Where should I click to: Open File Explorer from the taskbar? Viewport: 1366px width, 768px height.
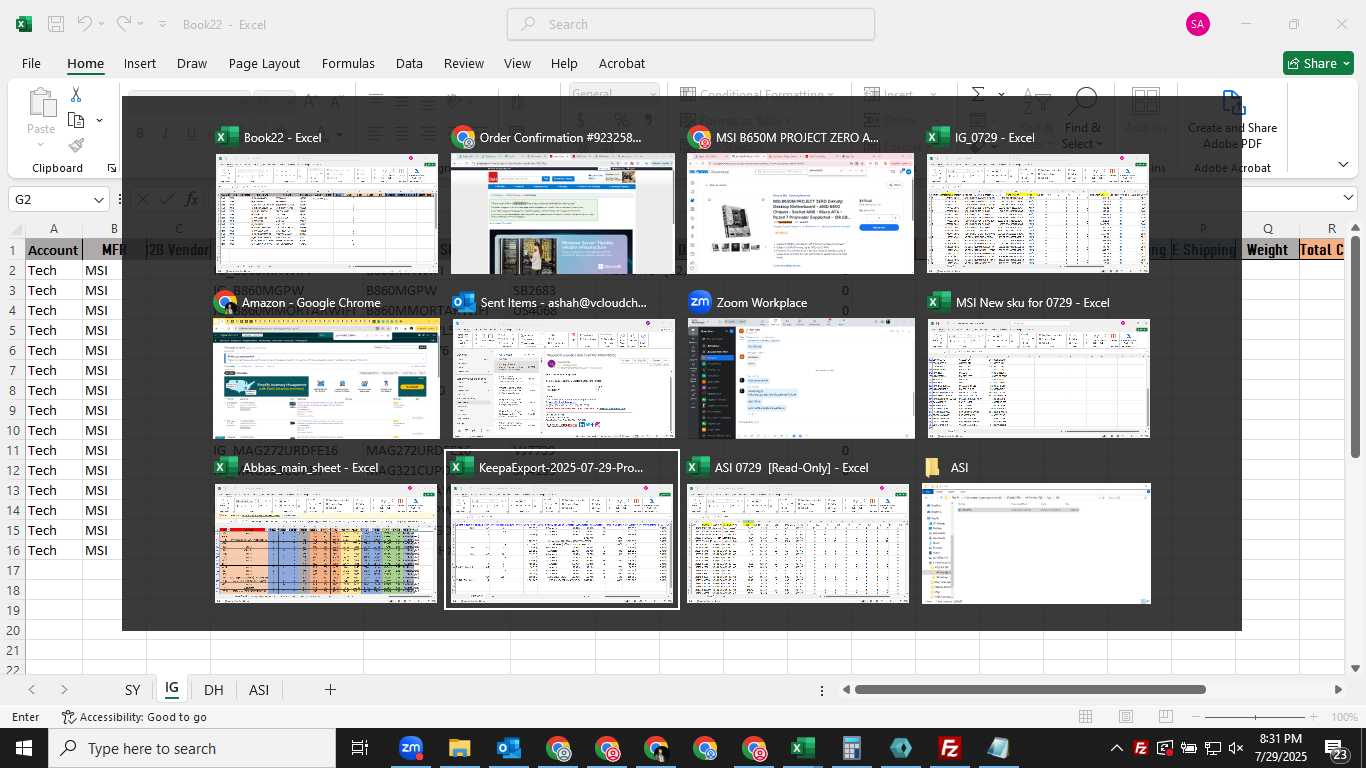459,748
